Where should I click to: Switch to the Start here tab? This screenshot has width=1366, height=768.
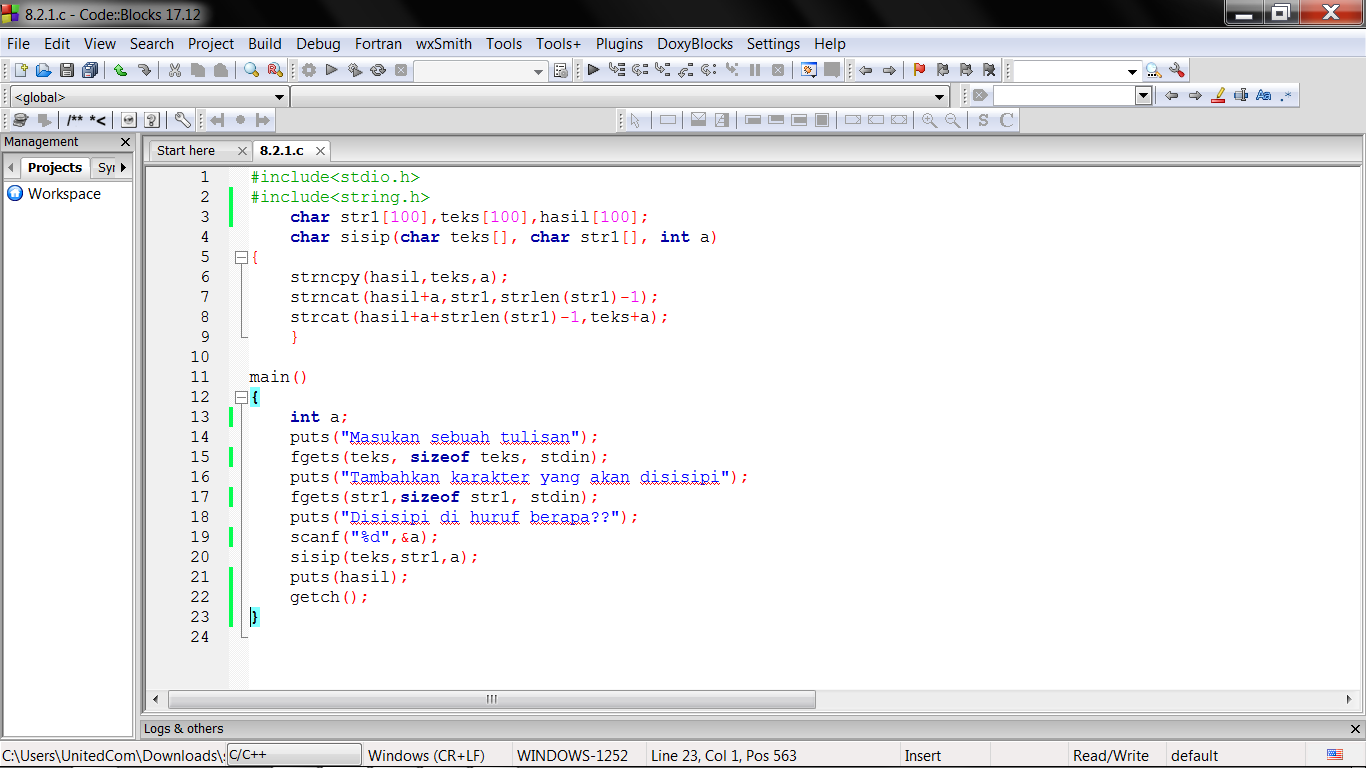click(186, 150)
